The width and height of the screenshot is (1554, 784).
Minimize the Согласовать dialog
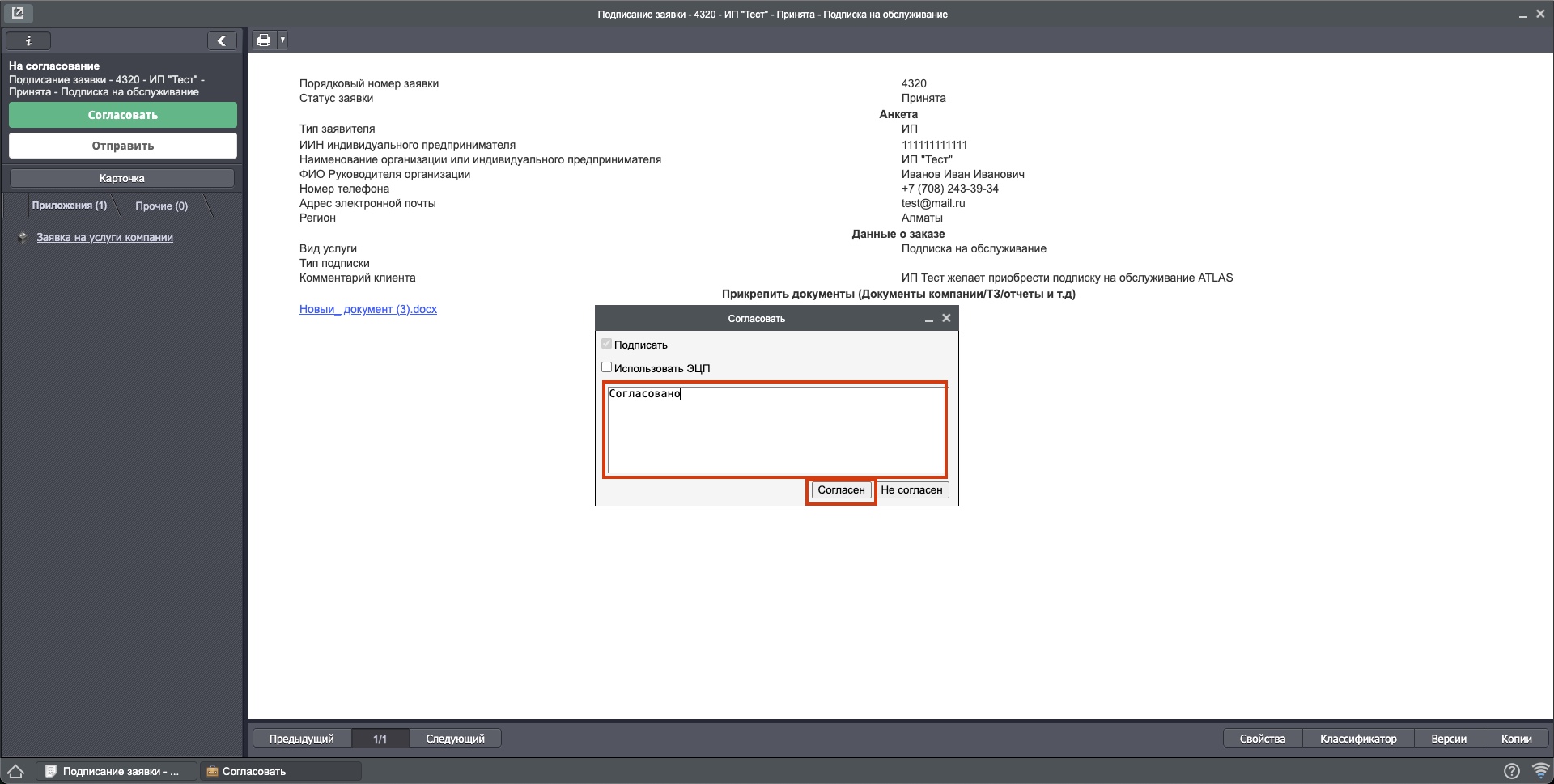[929, 319]
